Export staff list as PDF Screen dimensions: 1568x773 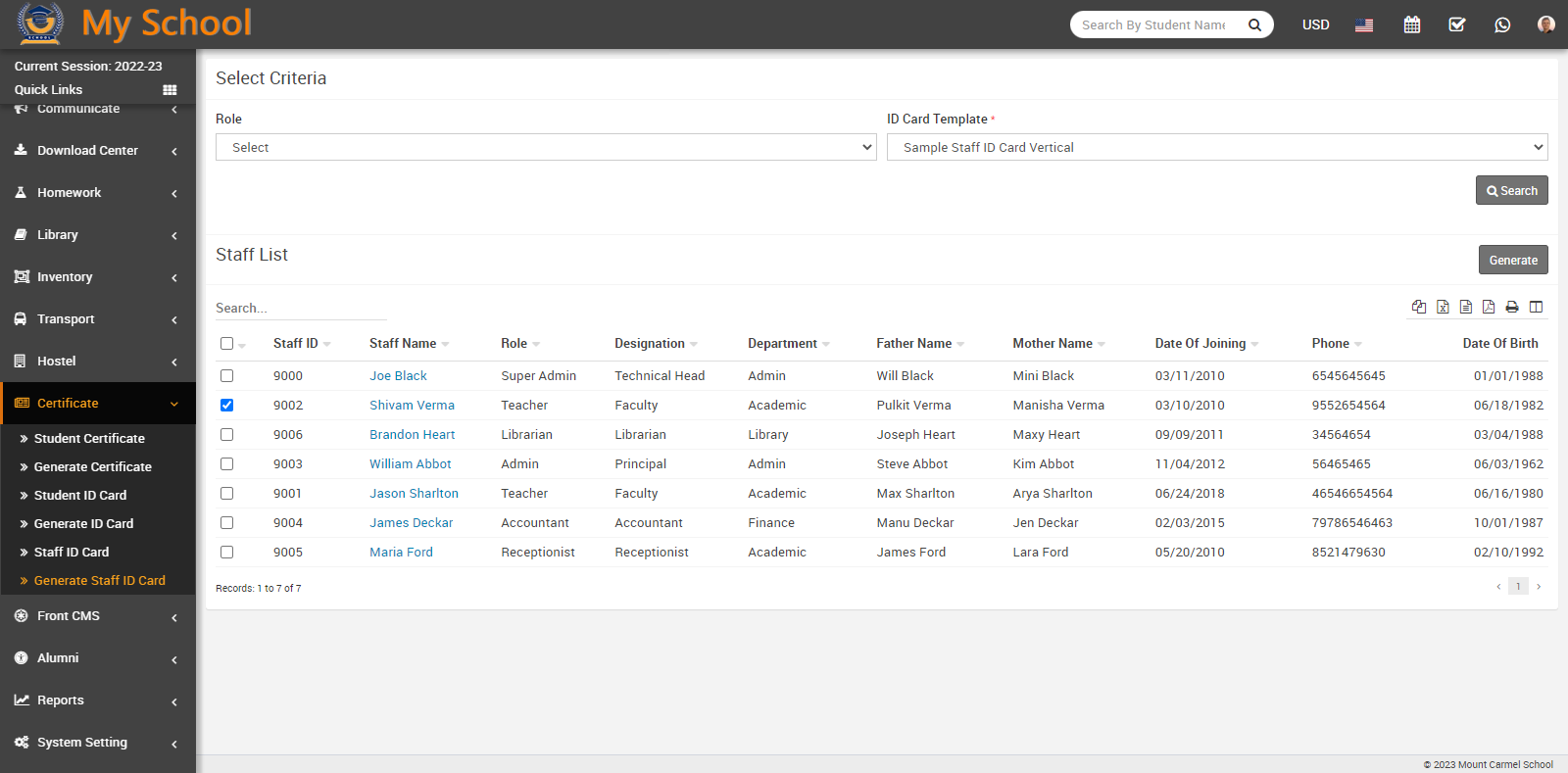pyautogui.click(x=1489, y=307)
